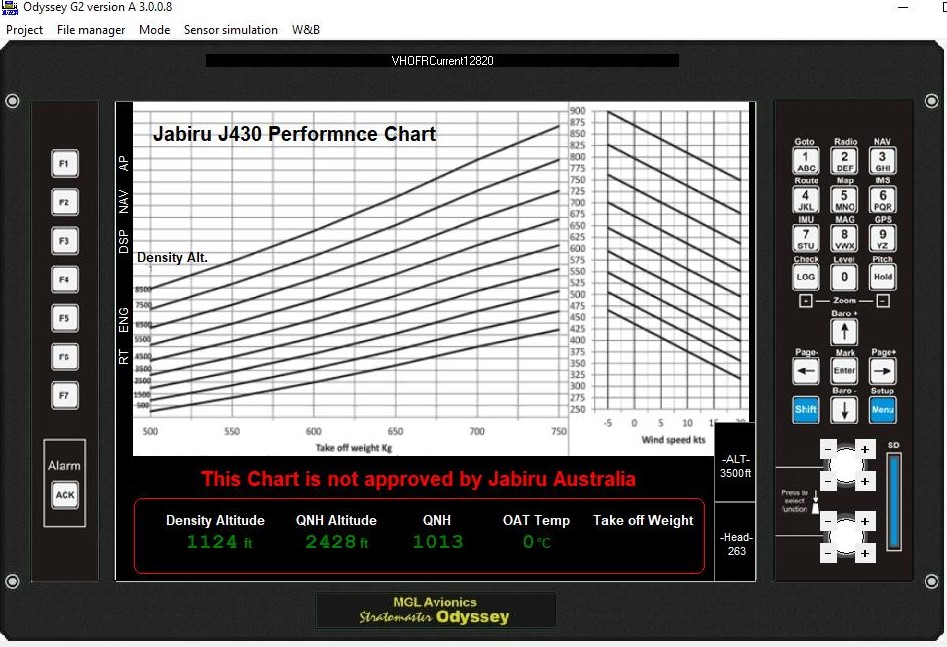Image resolution: width=947 pixels, height=647 pixels.
Task: Tap the Check LOG key
Action: 806,277
